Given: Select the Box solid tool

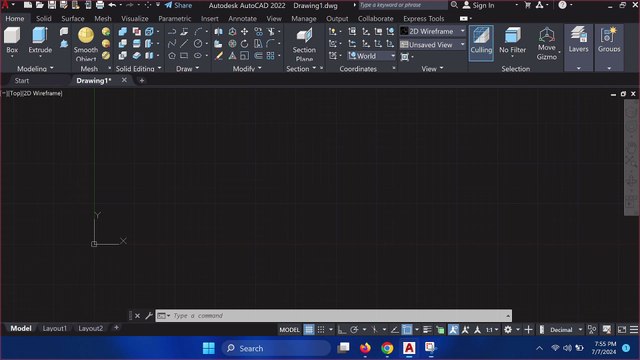Looking at the screenshot, I should pos(12,40).
